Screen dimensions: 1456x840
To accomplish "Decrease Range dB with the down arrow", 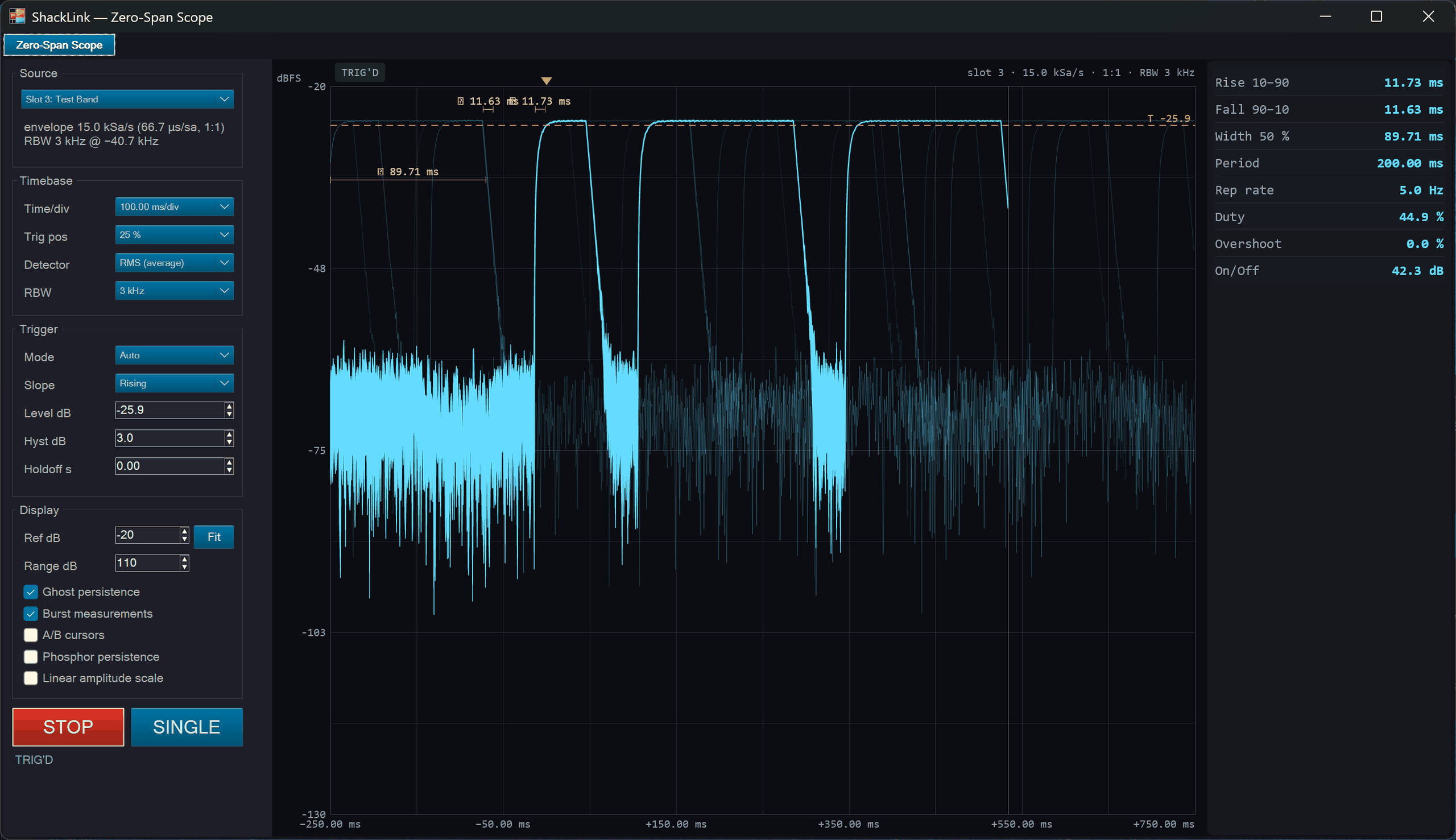I will click(185, 567).
